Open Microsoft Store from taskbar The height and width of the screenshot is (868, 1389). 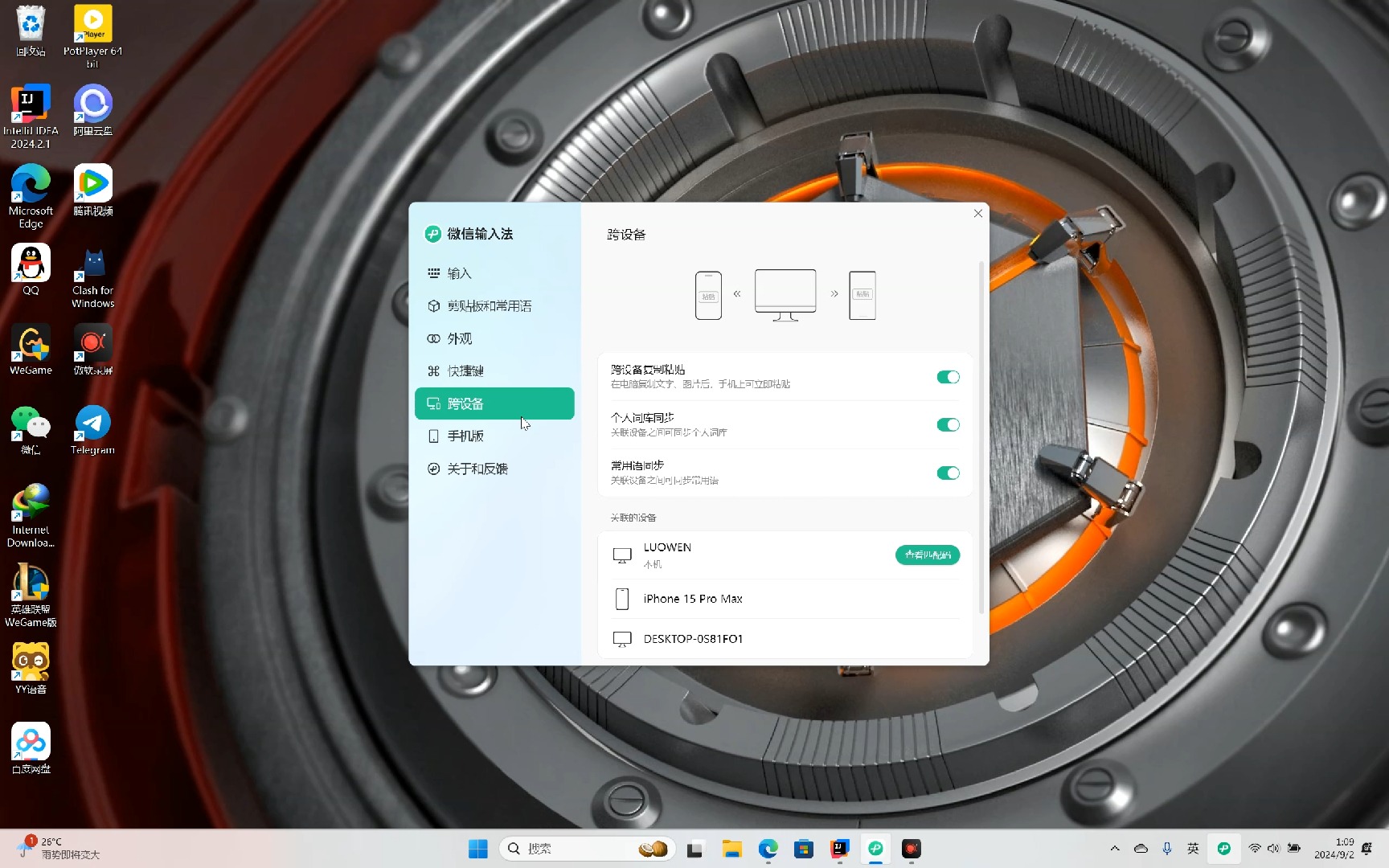(x=804, y=849)
